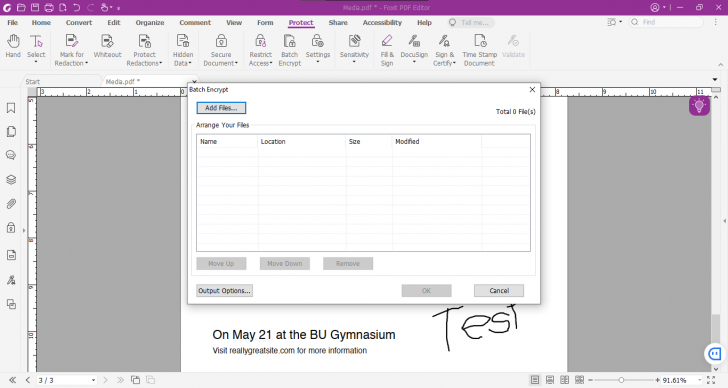
Task: Open Protect Redactions tool
Action: (144, 41)
